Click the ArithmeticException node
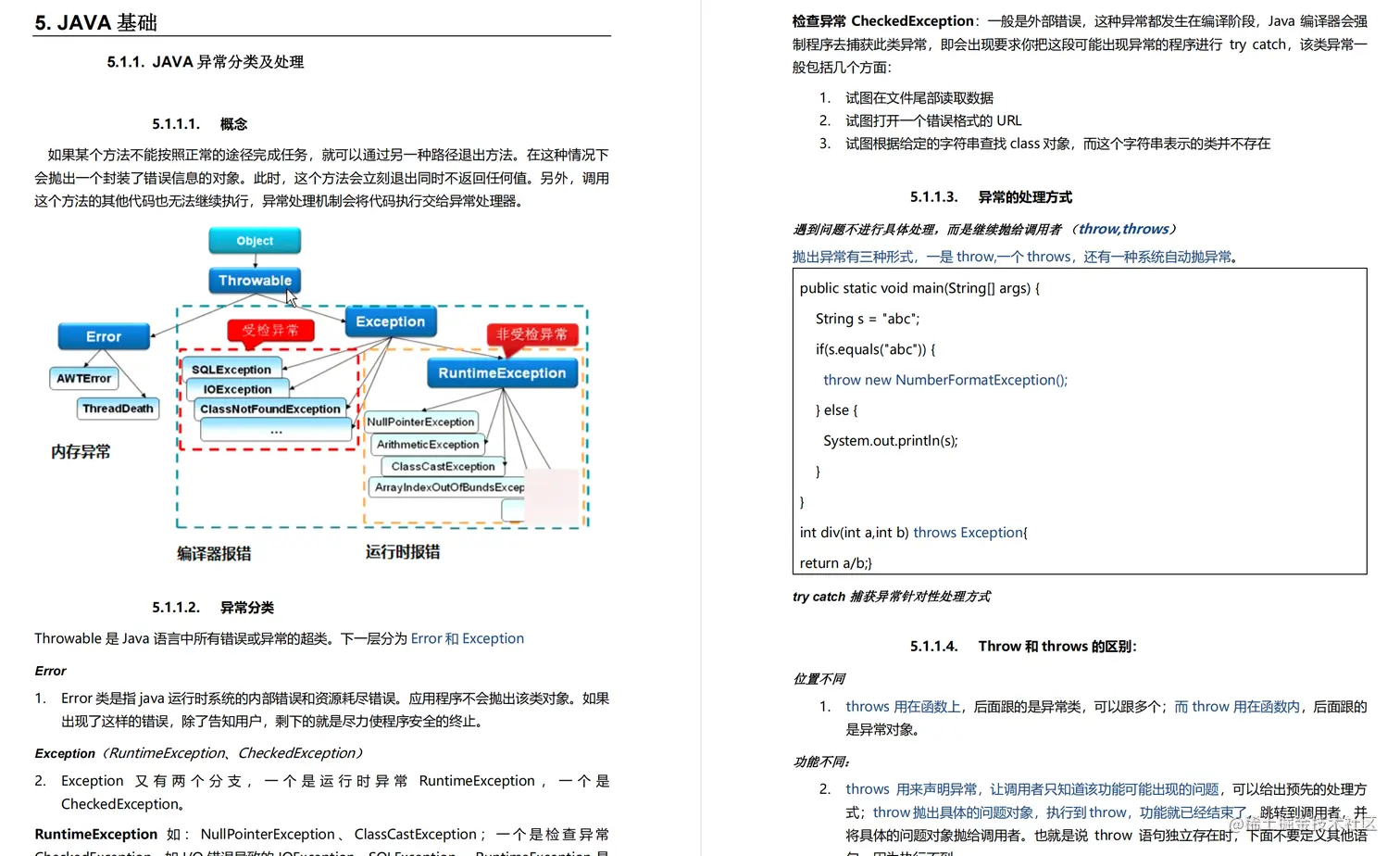Image resolution: width=1400 pixels, height=856 pixels. coord(428,445)
